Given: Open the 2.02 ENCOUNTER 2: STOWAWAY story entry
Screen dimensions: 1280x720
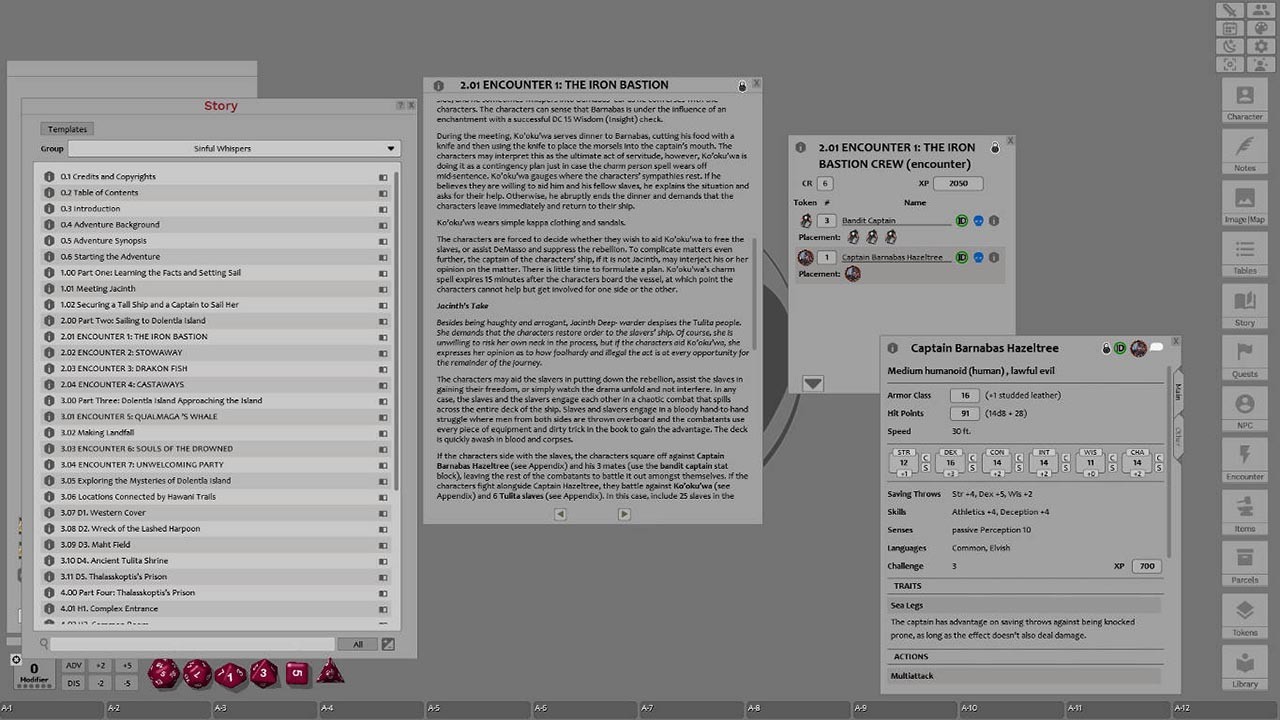Looking at the screenshot, I should (120, 352).
